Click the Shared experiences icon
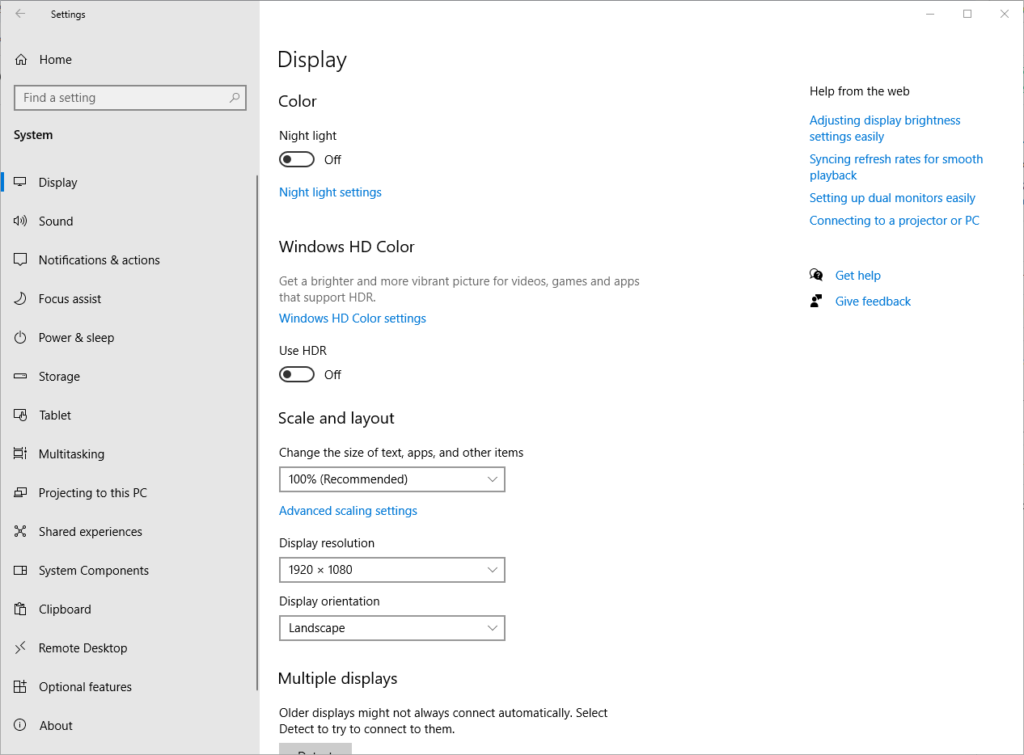 pyautogui.click(x=20, y=531)
